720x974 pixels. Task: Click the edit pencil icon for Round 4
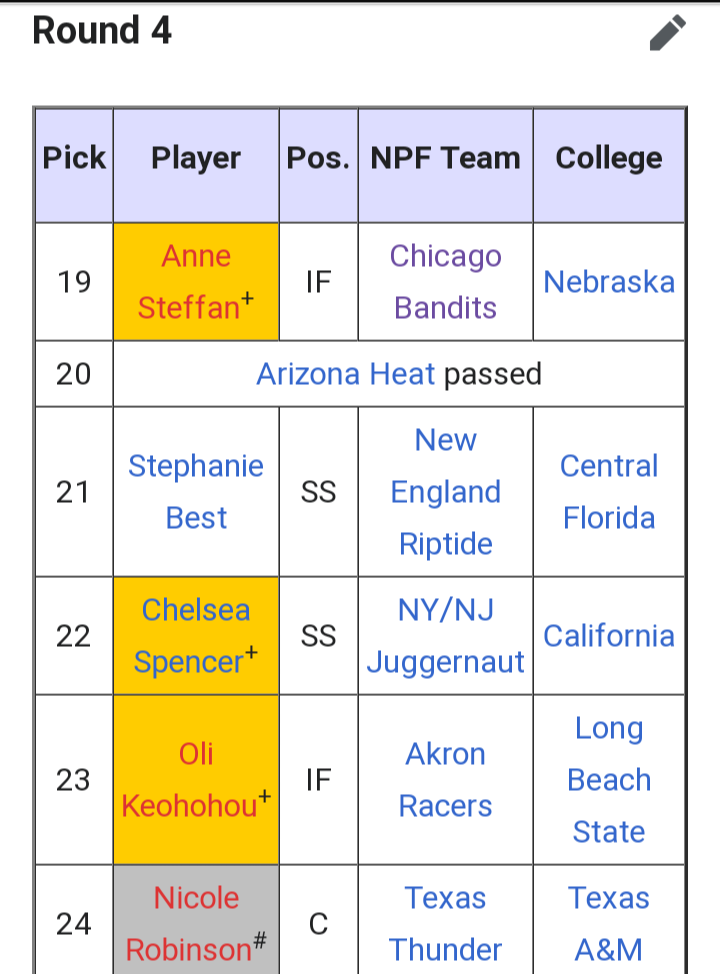[667, 32]
